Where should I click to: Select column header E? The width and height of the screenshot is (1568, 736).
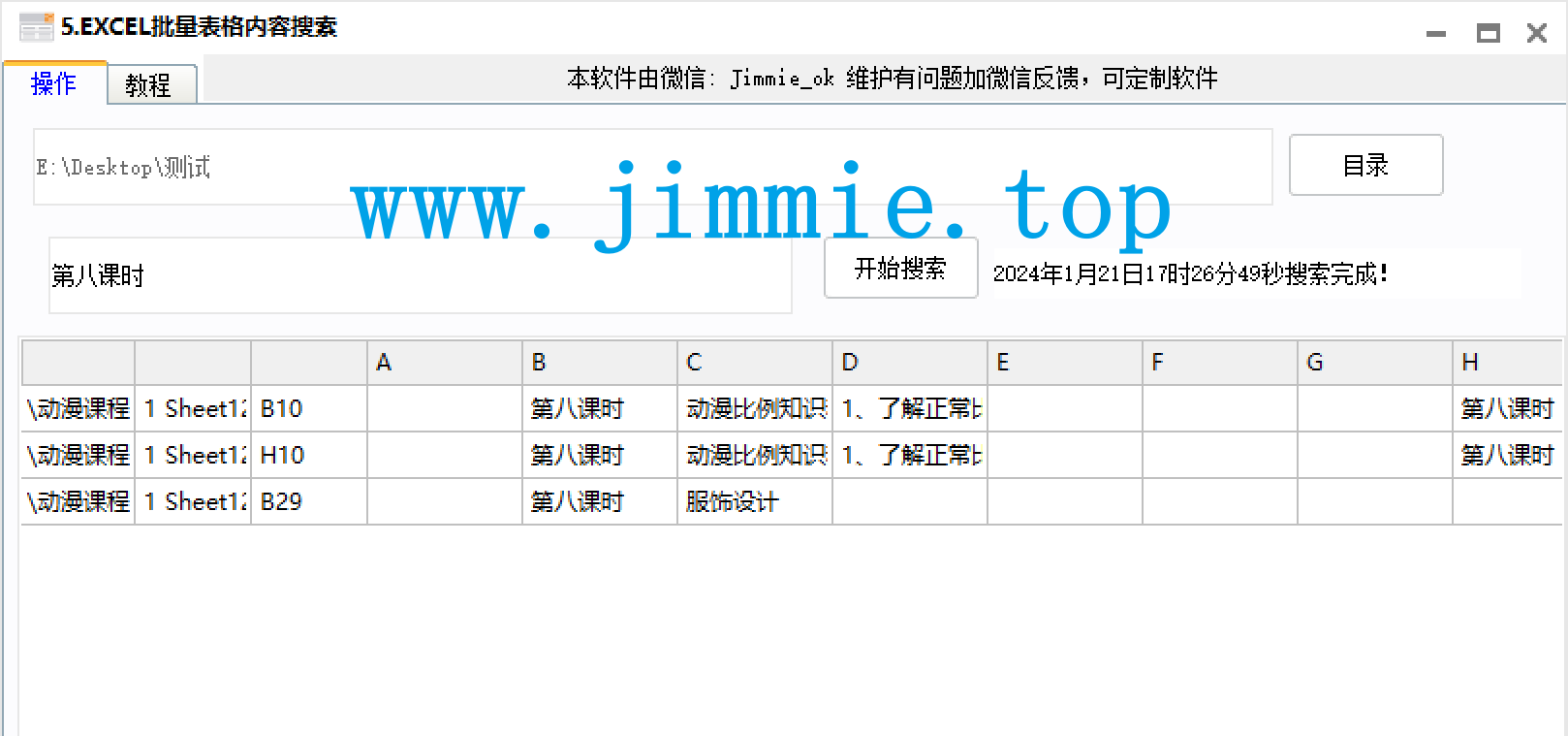1065,363
